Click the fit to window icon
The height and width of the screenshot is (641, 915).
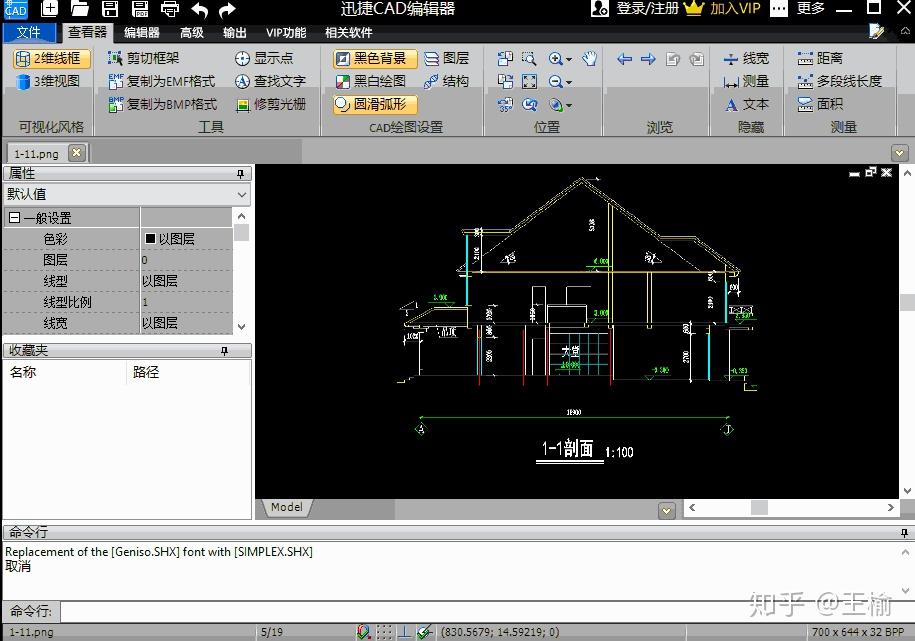[529, 81]
